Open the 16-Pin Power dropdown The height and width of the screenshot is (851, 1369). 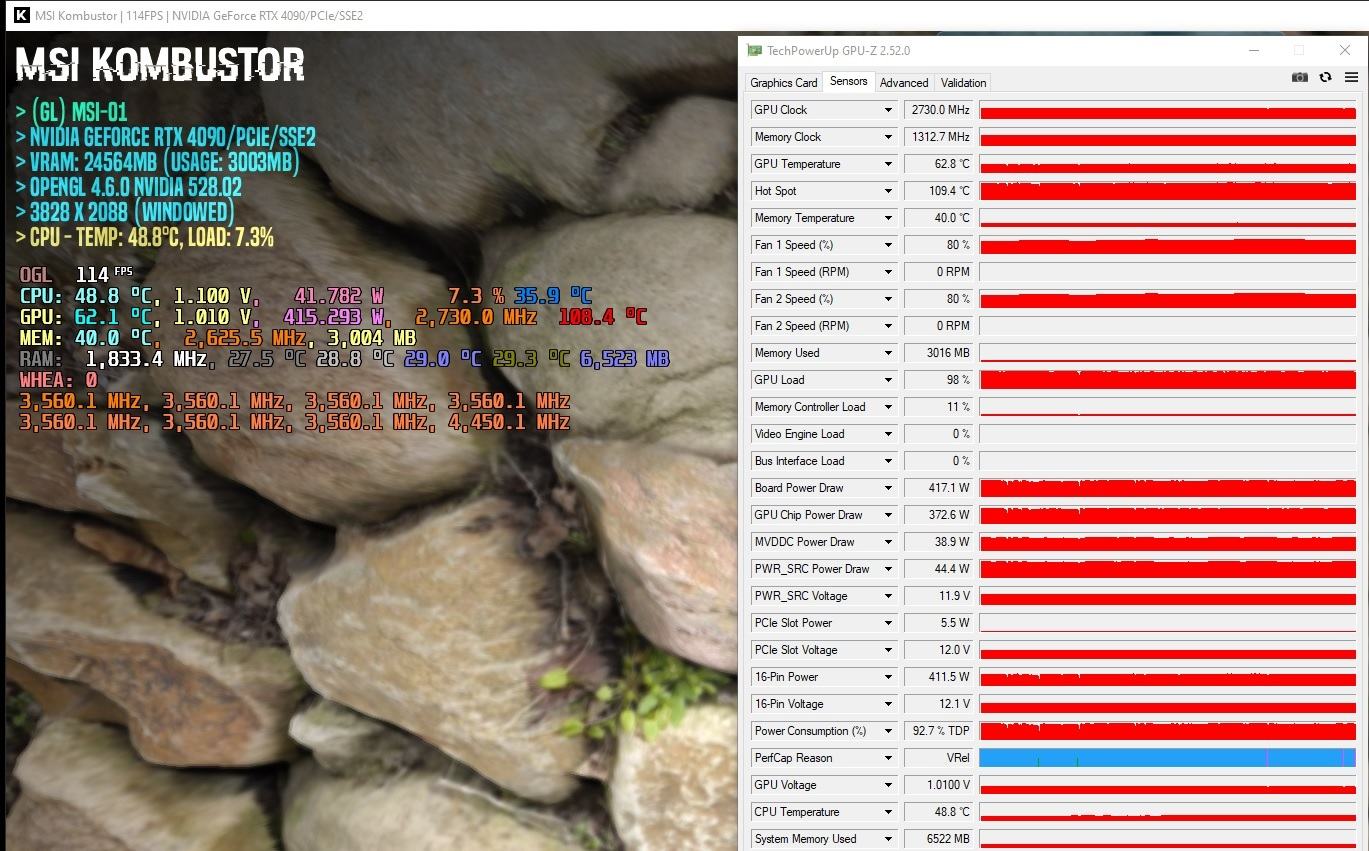click(887, 677)
